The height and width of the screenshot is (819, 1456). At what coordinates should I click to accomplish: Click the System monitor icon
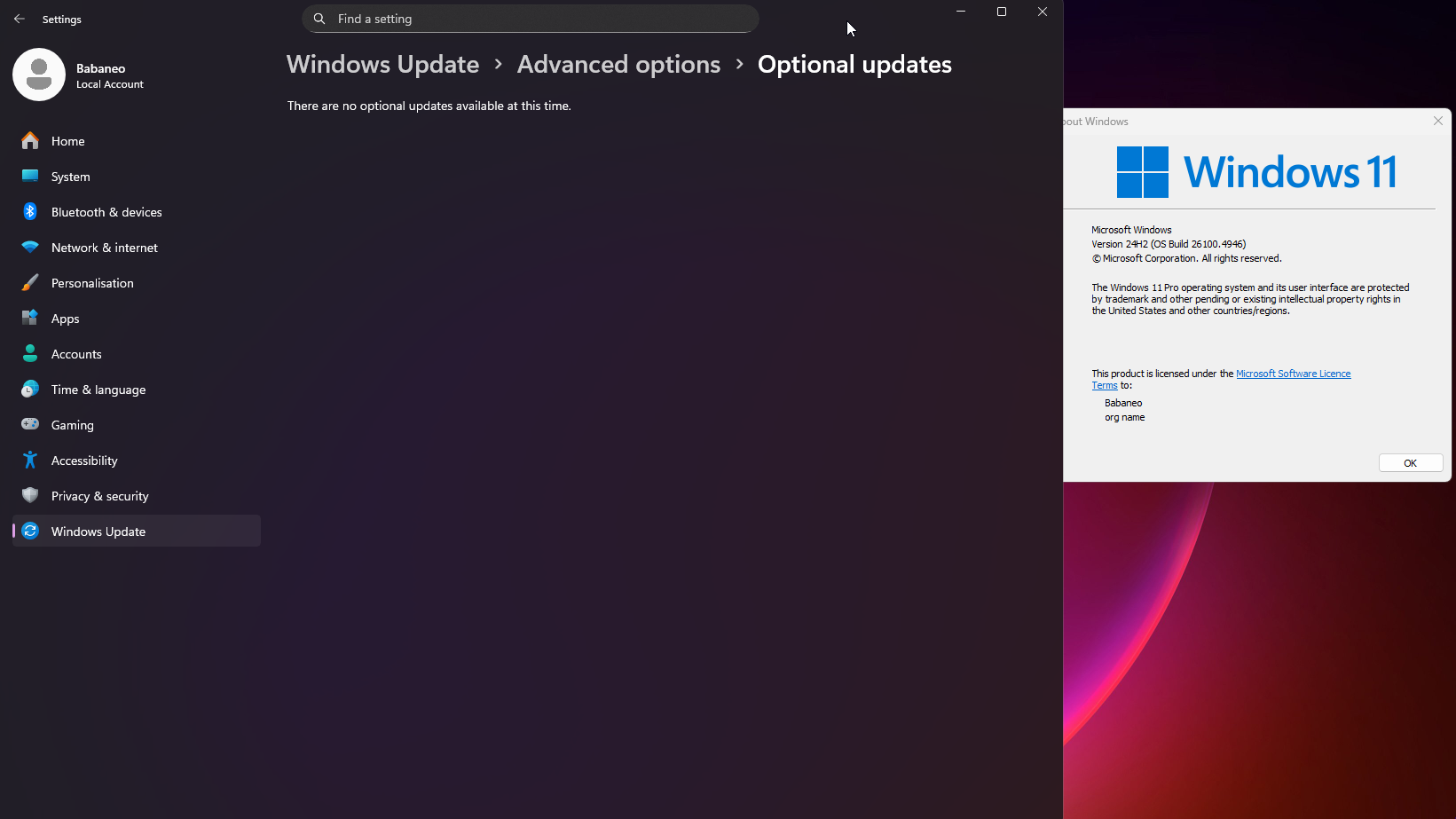(30, 176)
